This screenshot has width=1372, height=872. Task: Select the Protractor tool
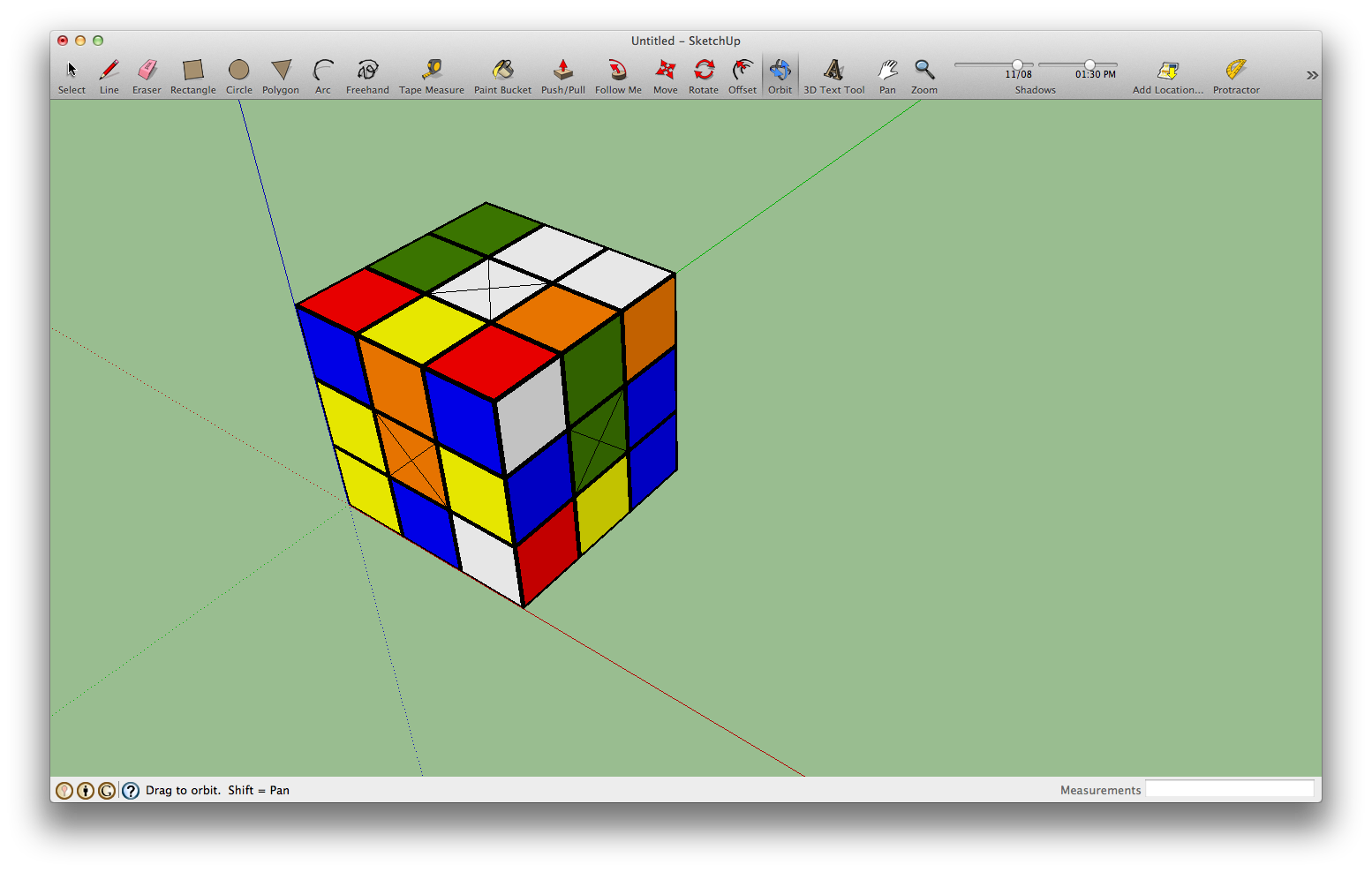pos(1236,76)
